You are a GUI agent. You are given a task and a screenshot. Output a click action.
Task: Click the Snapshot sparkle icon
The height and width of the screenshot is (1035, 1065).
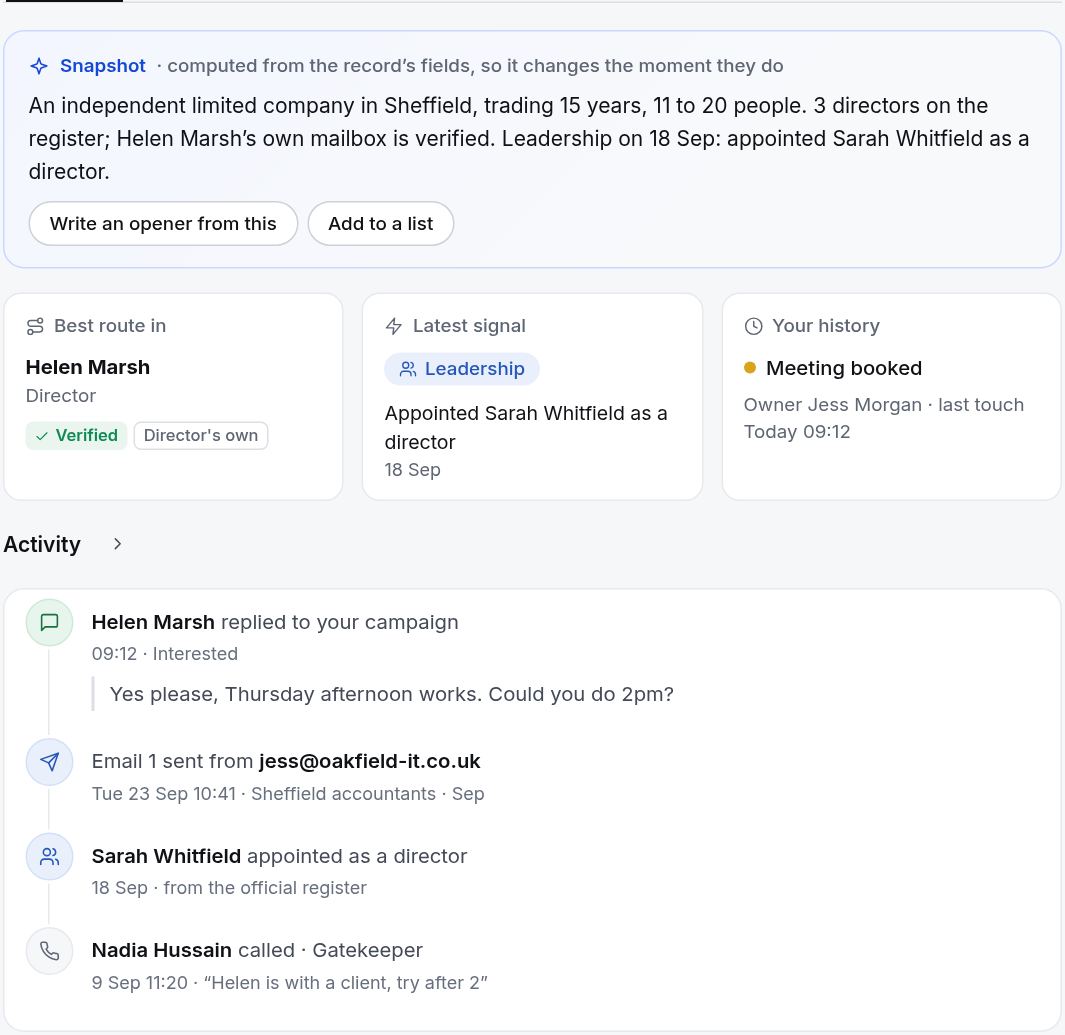pyautogui.click(x=39, y=66)
